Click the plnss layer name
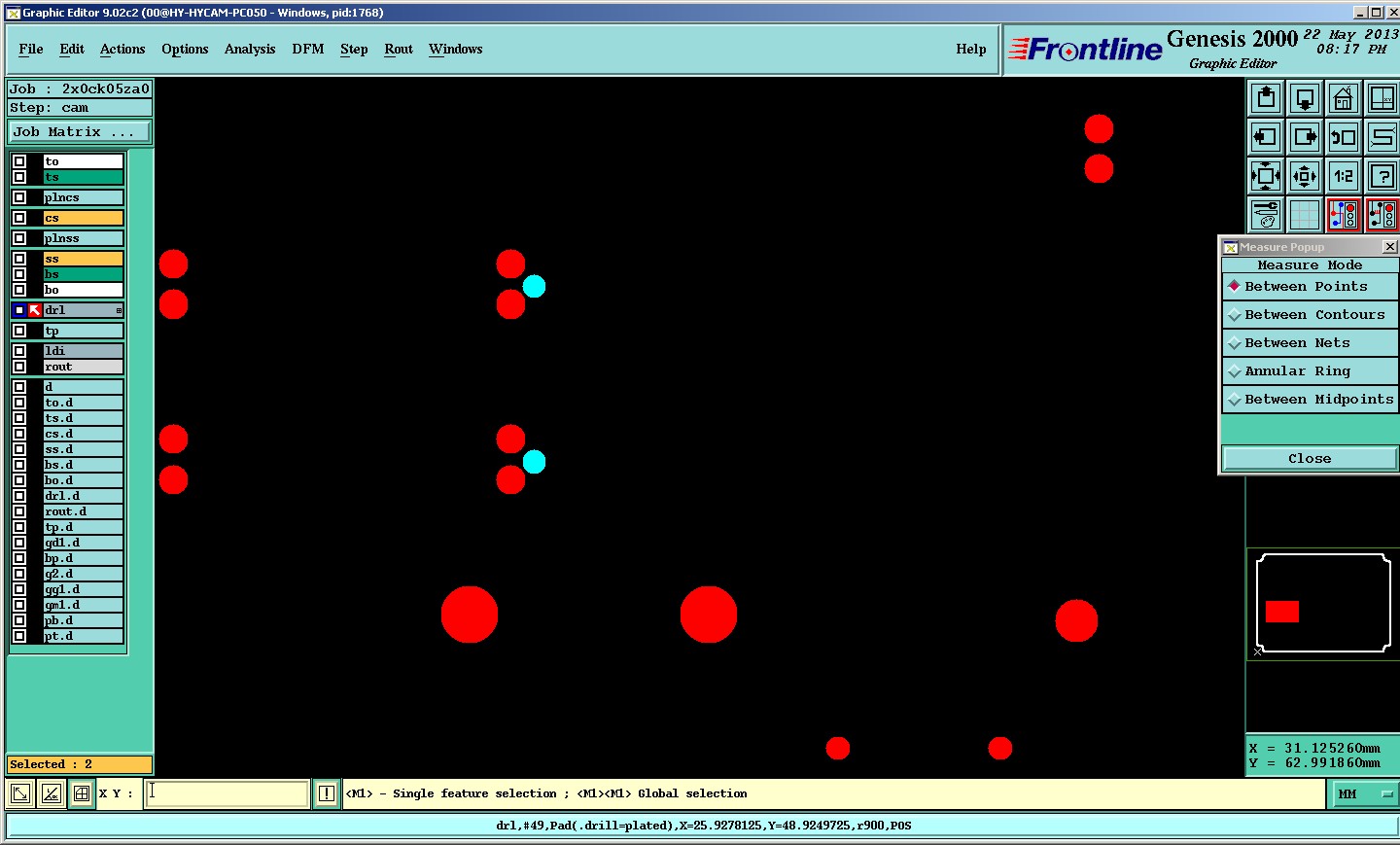Image resolution: width=1400 pixels, height=845 pixels. click(x=84, y=238)
